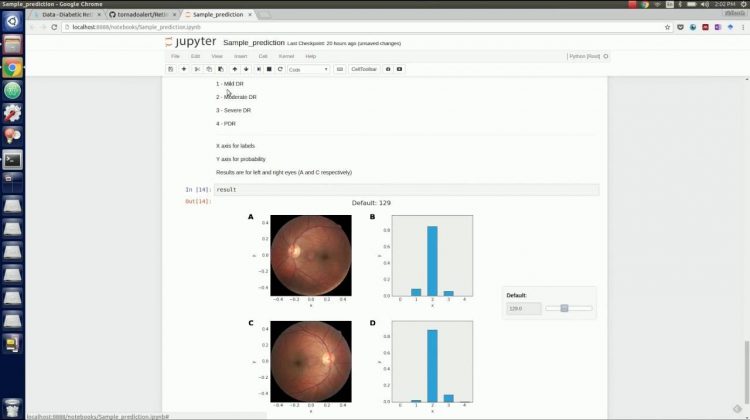Open the Files manager in the launcher
Screen dimensions: 750x420
click(x=12, y=45)
